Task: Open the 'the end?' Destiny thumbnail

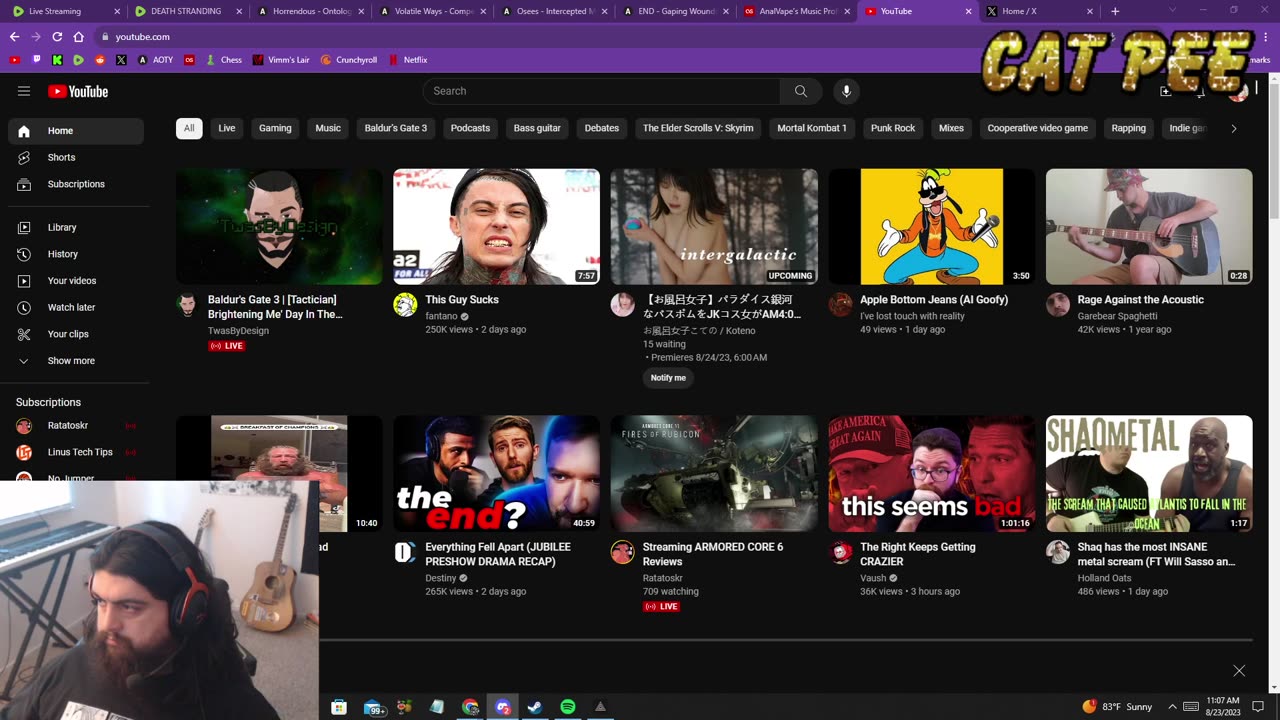Action: point(497,474)
